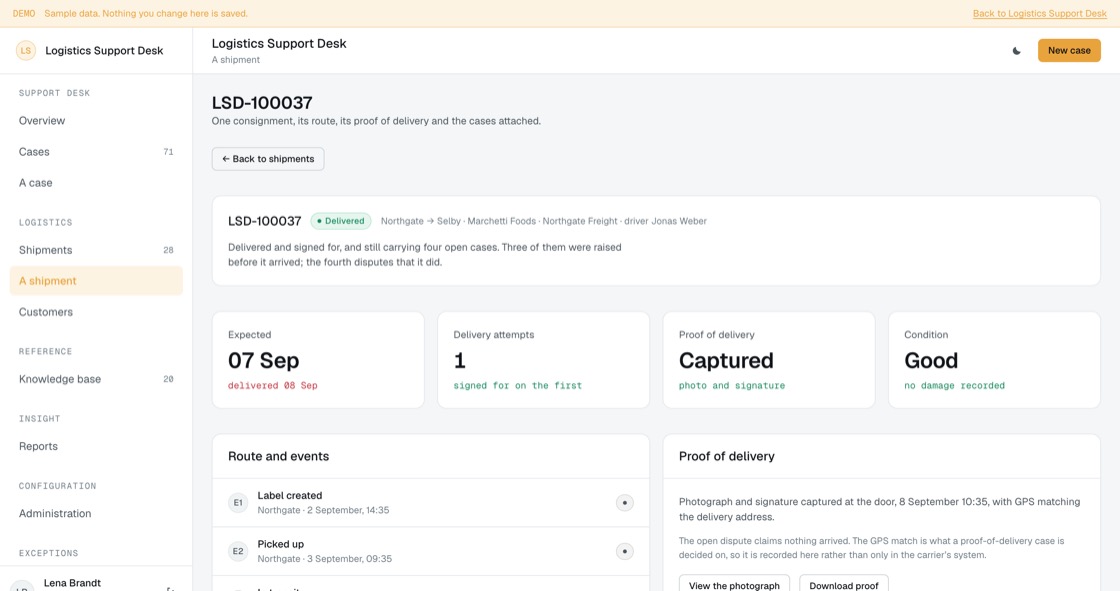Open Shipments in the sidebar

pyautogui.click(x=96, y=250)
